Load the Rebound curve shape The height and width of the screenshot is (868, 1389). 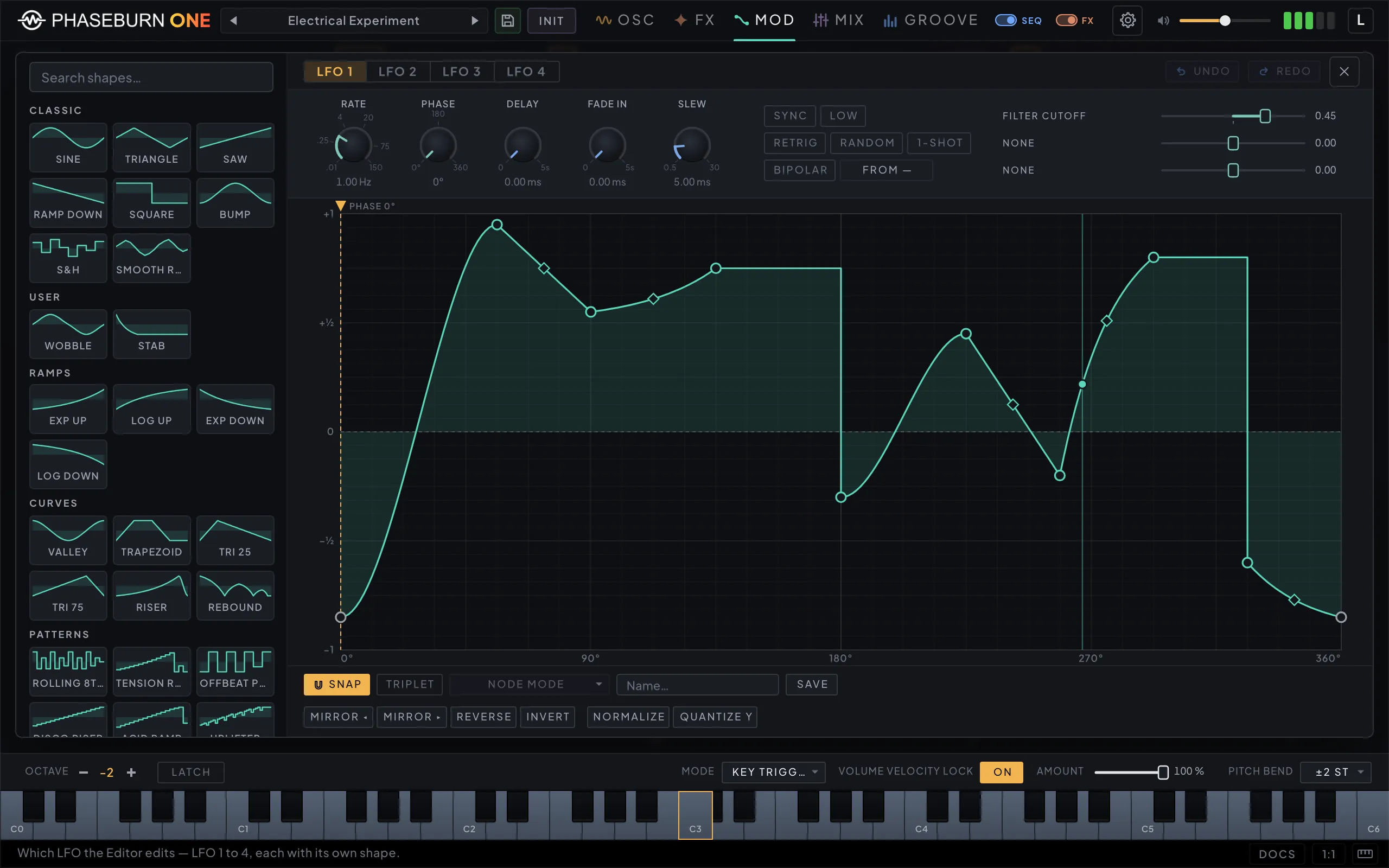(x=235, y=595)
